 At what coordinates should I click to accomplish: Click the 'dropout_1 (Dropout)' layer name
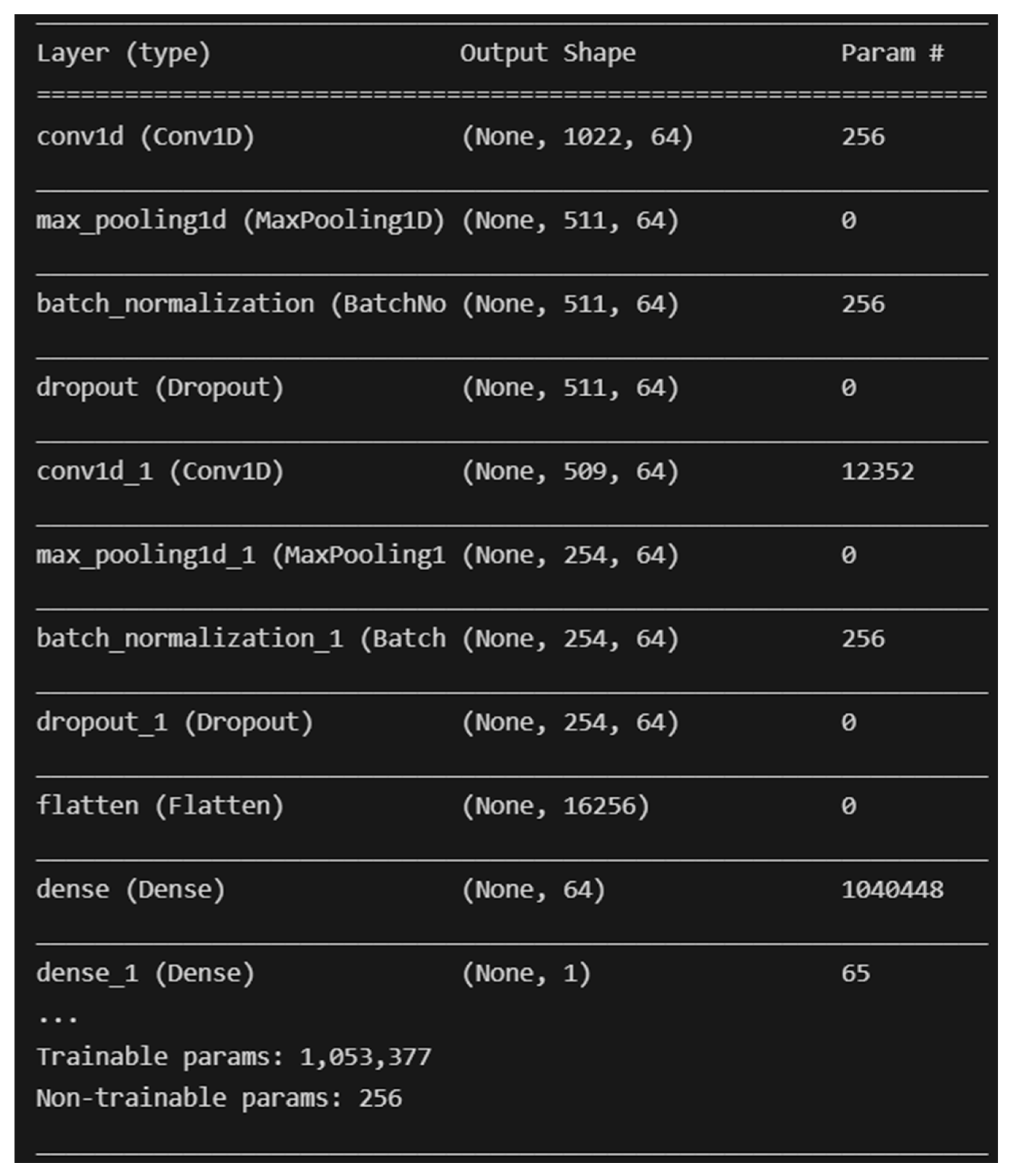[x=174, y=723]
